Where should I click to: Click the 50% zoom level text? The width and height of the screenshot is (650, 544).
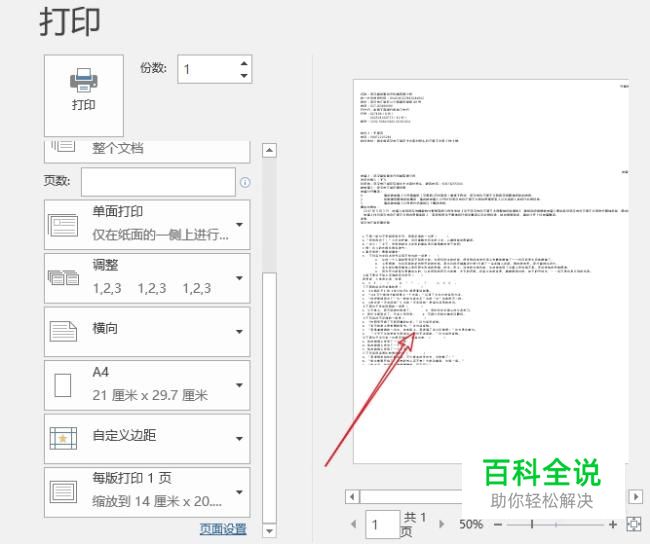[471, 524]
